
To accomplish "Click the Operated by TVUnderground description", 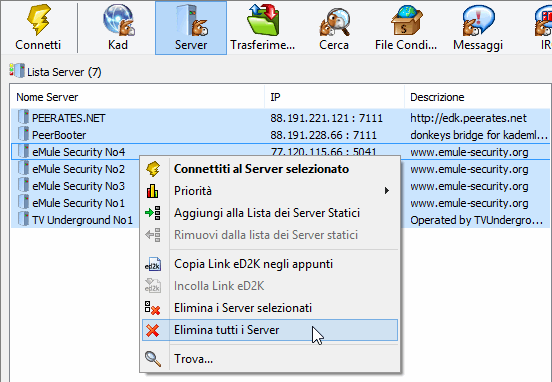I will pos(476,220).
